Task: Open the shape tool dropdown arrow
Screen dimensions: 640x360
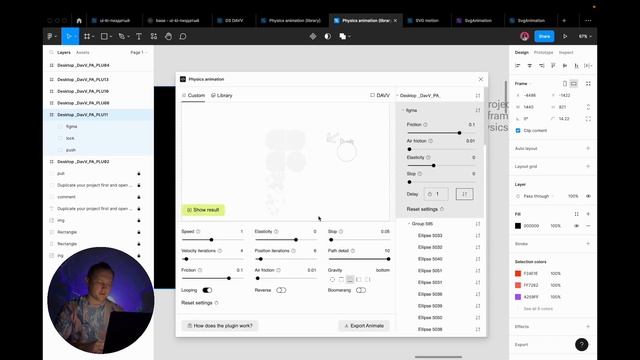Action: point(110,37)
